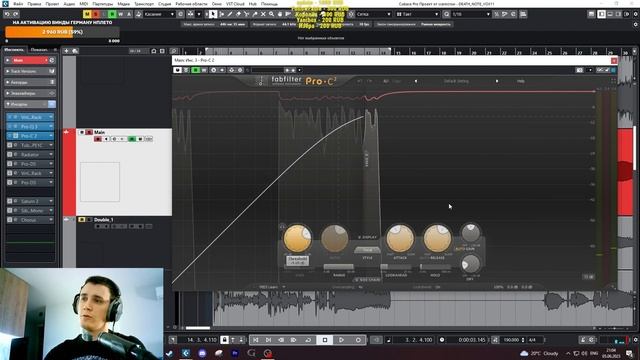Viewport: 640px width, 360px height.
Task: Open the Pro-C 2 Style selector
Action: click(367, 250)
